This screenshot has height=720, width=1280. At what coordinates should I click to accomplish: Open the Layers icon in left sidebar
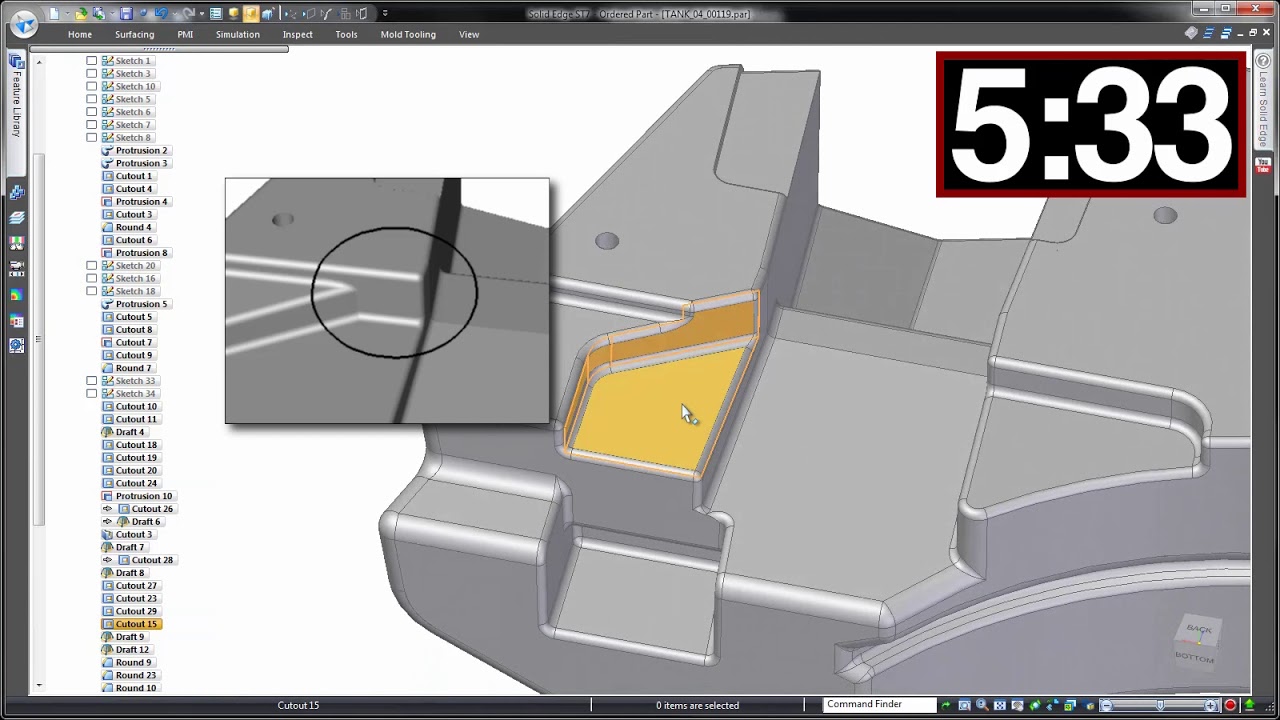(x=16, y=218)
